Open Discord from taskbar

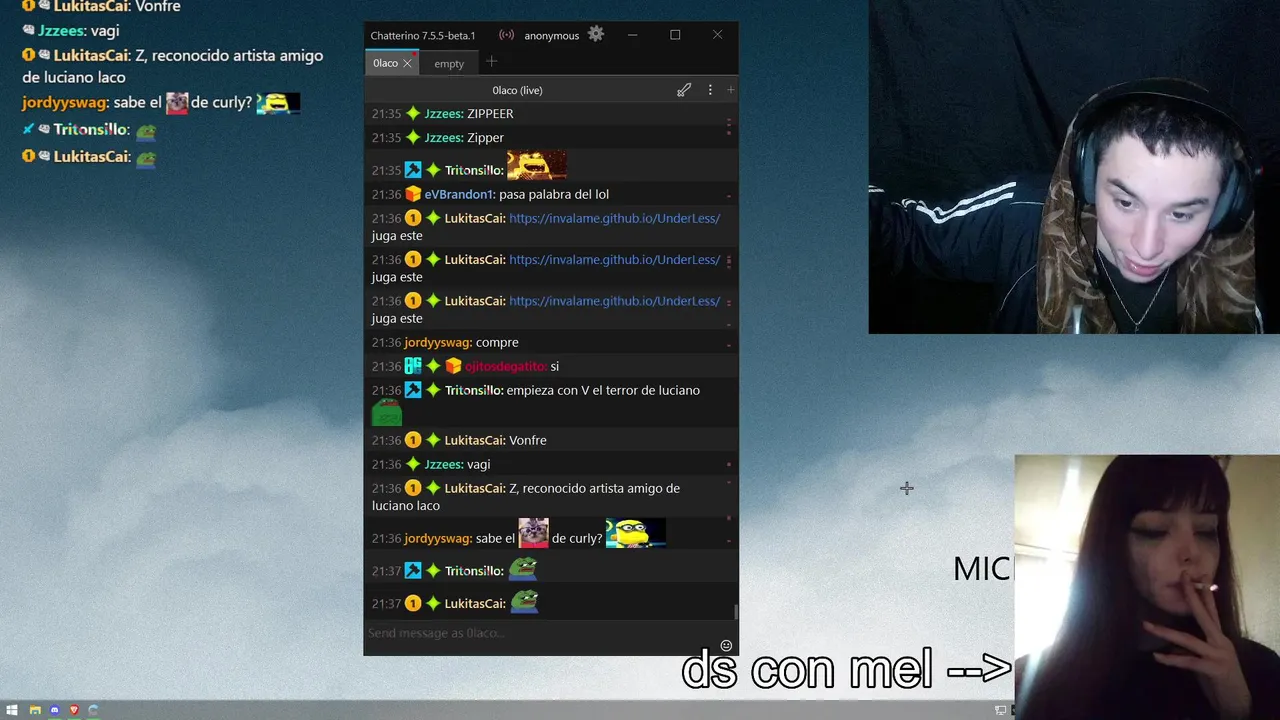55,710
